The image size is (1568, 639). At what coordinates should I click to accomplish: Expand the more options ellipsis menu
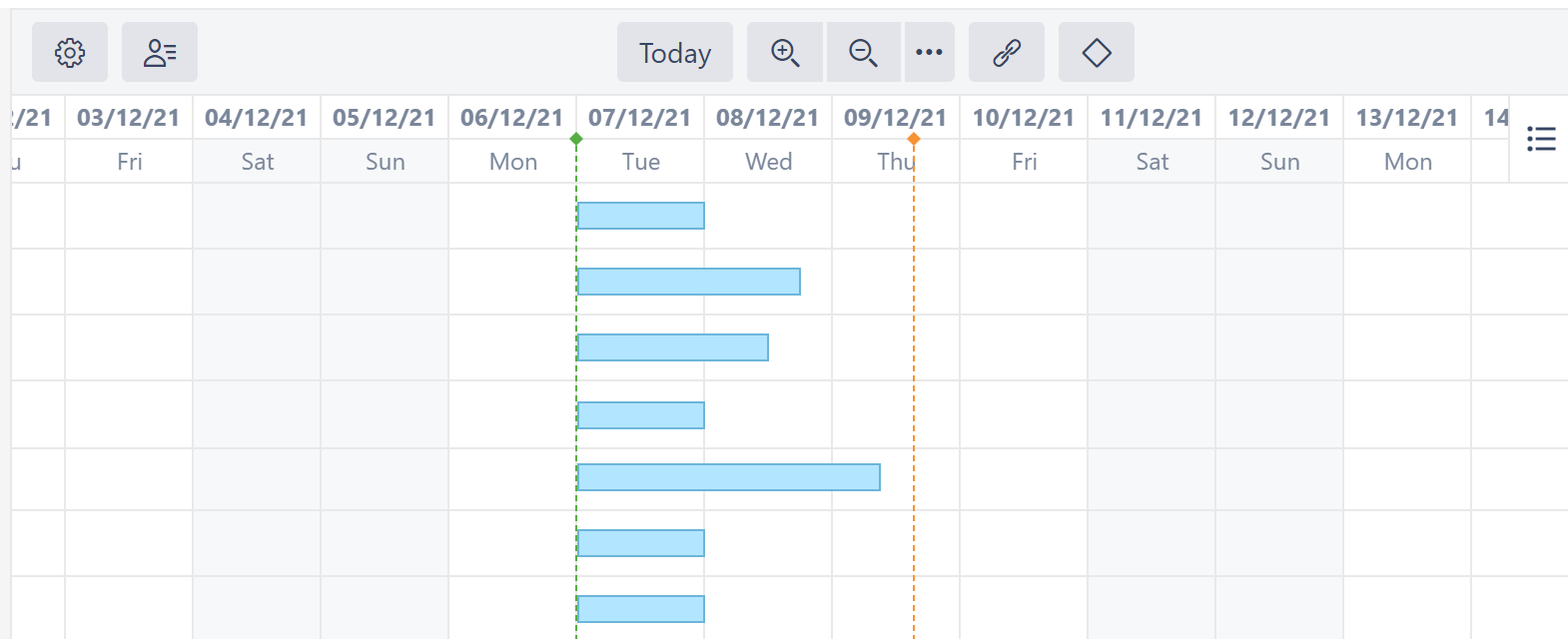tap(930, 52)
